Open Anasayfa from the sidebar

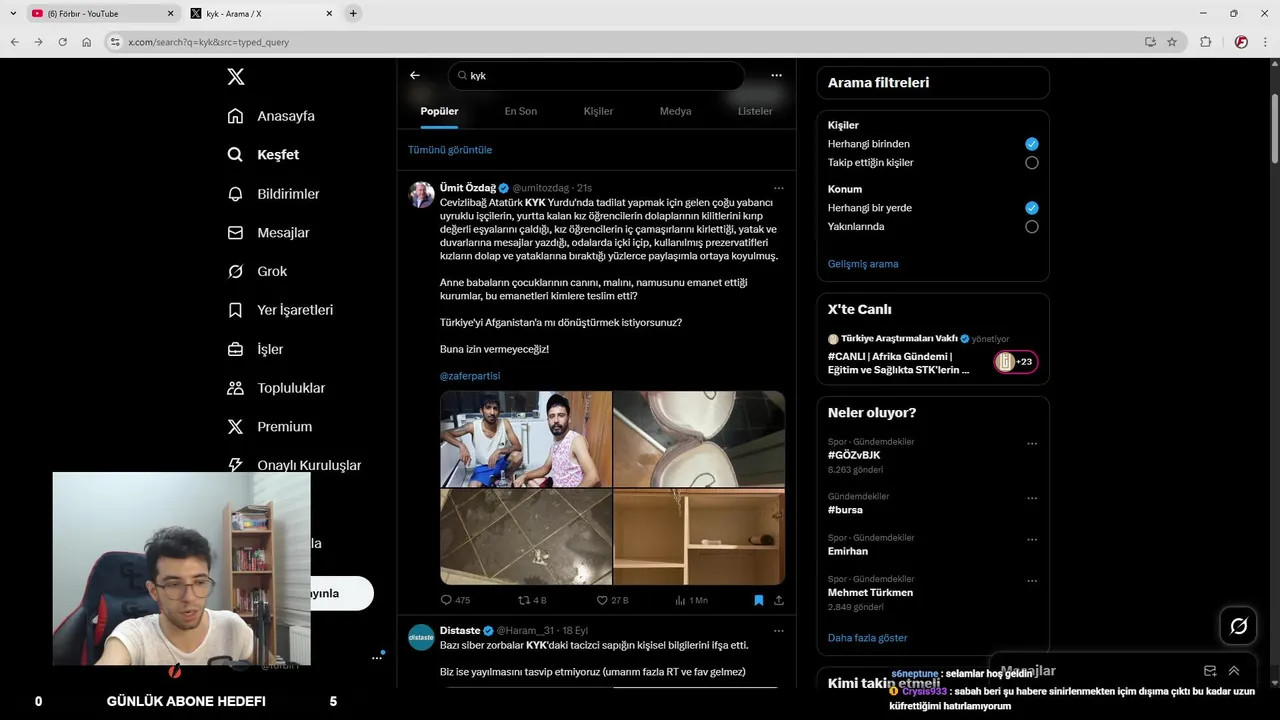coord(271,116)
